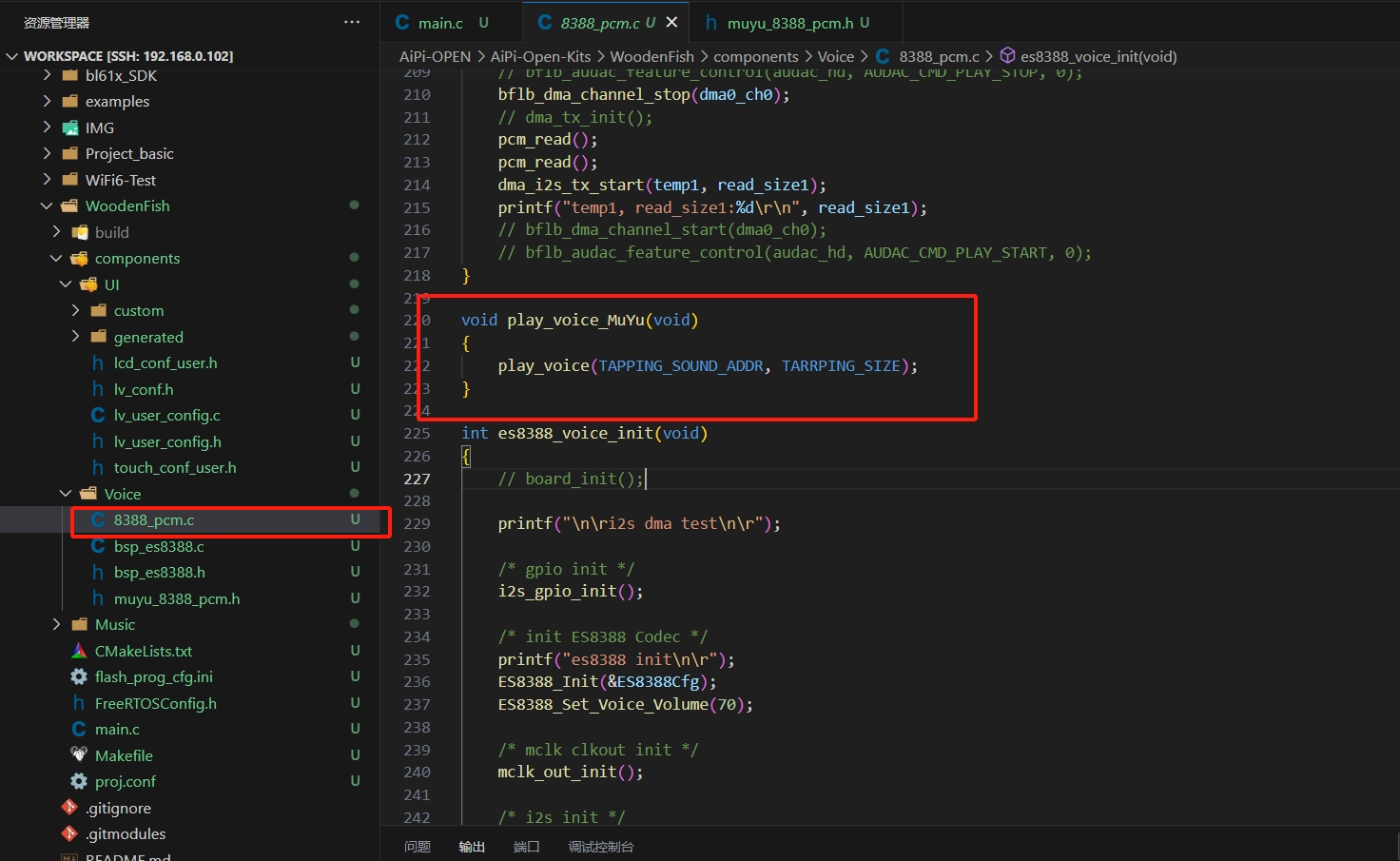Expand the examples folder

[47, 101]
